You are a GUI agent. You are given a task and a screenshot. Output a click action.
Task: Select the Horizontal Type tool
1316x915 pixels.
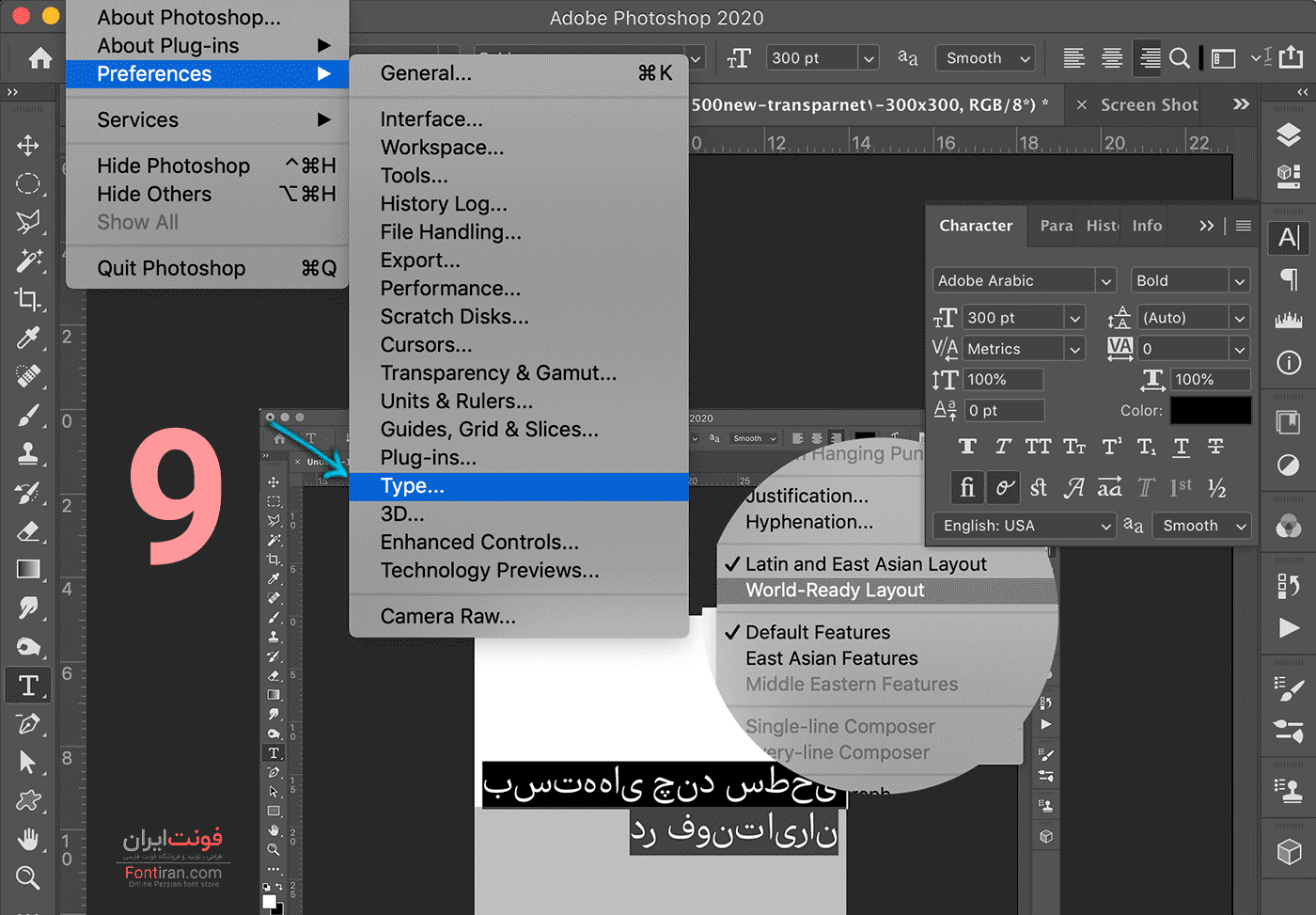[x=28, y=686]
